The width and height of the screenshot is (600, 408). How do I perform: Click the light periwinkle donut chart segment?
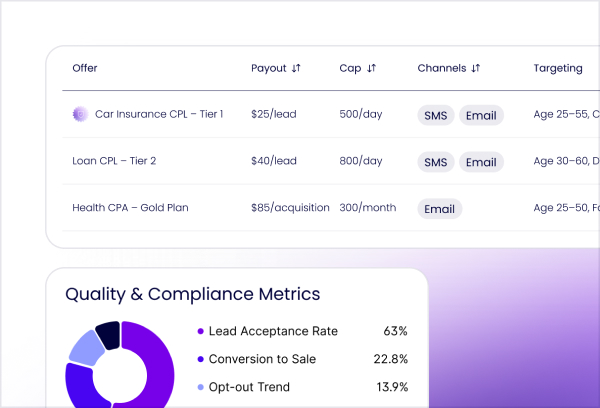click(86, 349)
